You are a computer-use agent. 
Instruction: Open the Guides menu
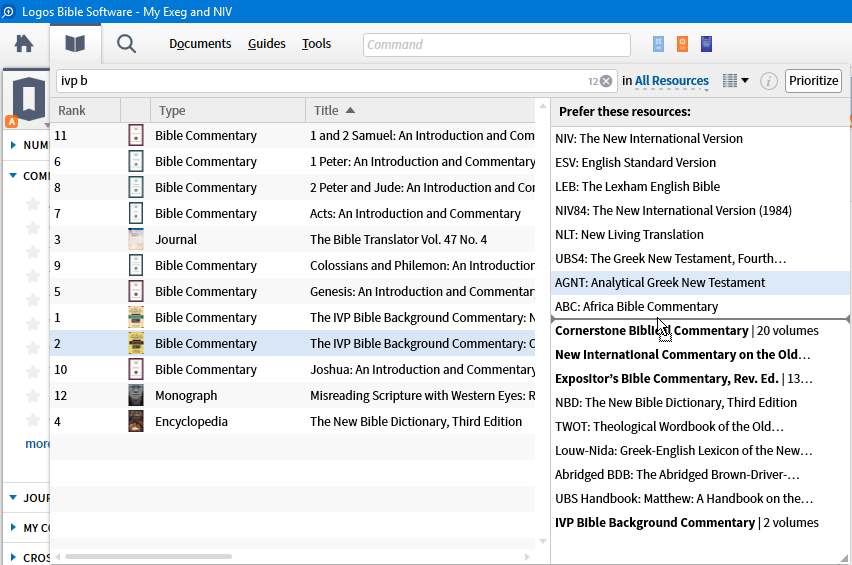(266, 43)
